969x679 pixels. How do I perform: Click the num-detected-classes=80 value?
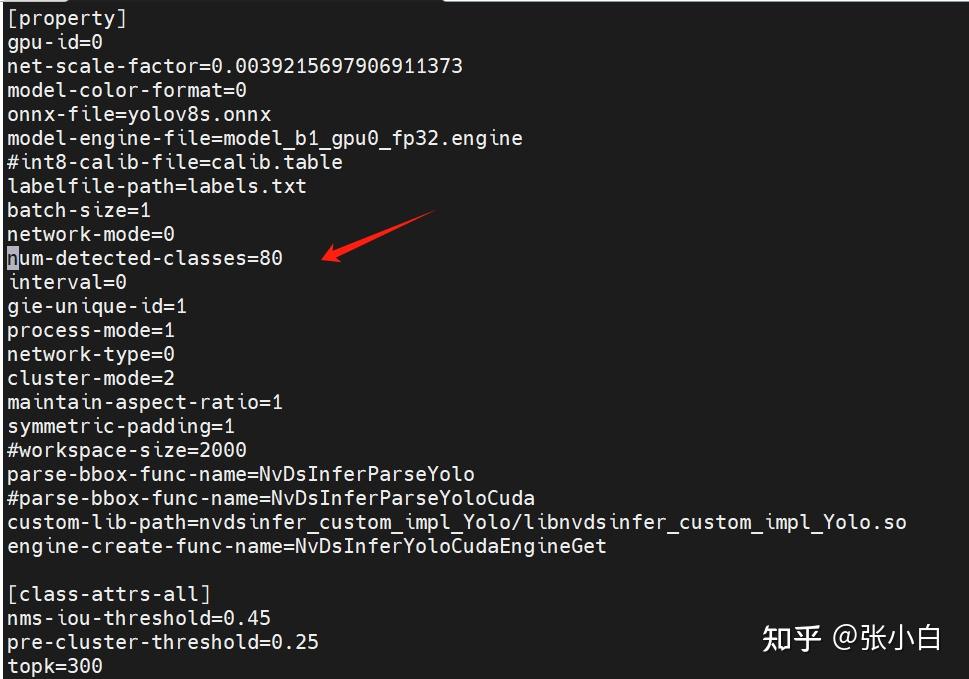click(271, 258)
